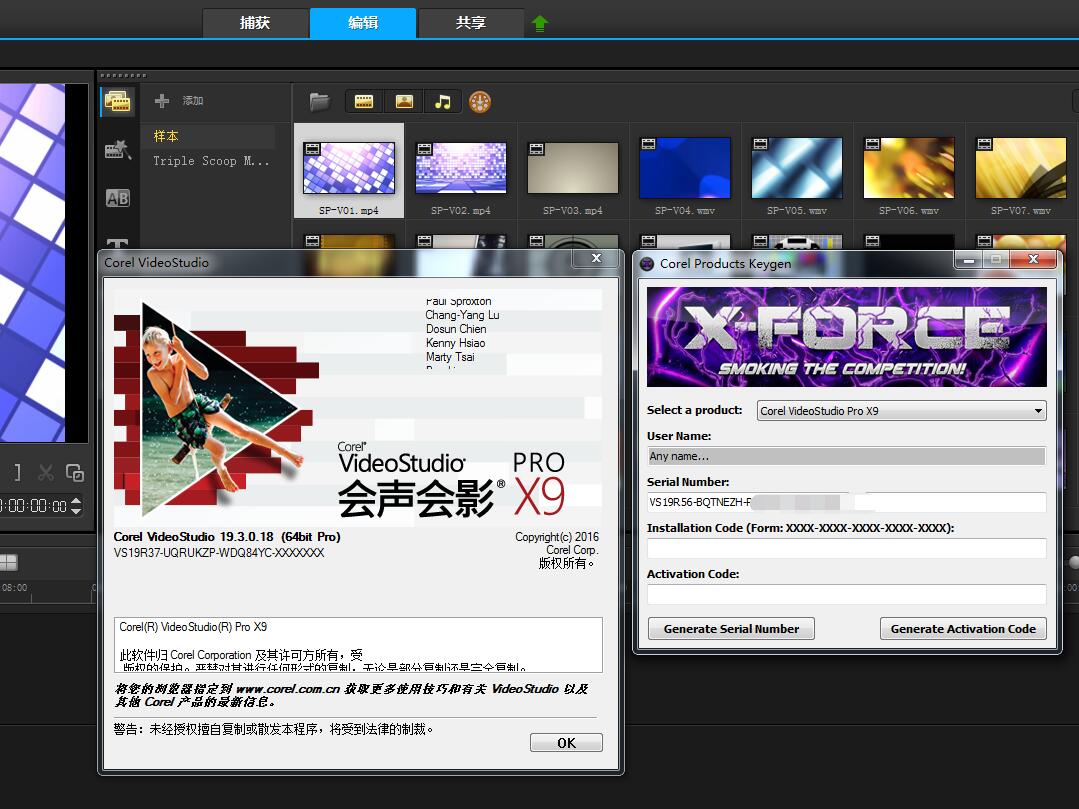Click the serial VS19R37-UQRUKZP-WDQ84YC-XXXXXXX text

coord(219,553)
